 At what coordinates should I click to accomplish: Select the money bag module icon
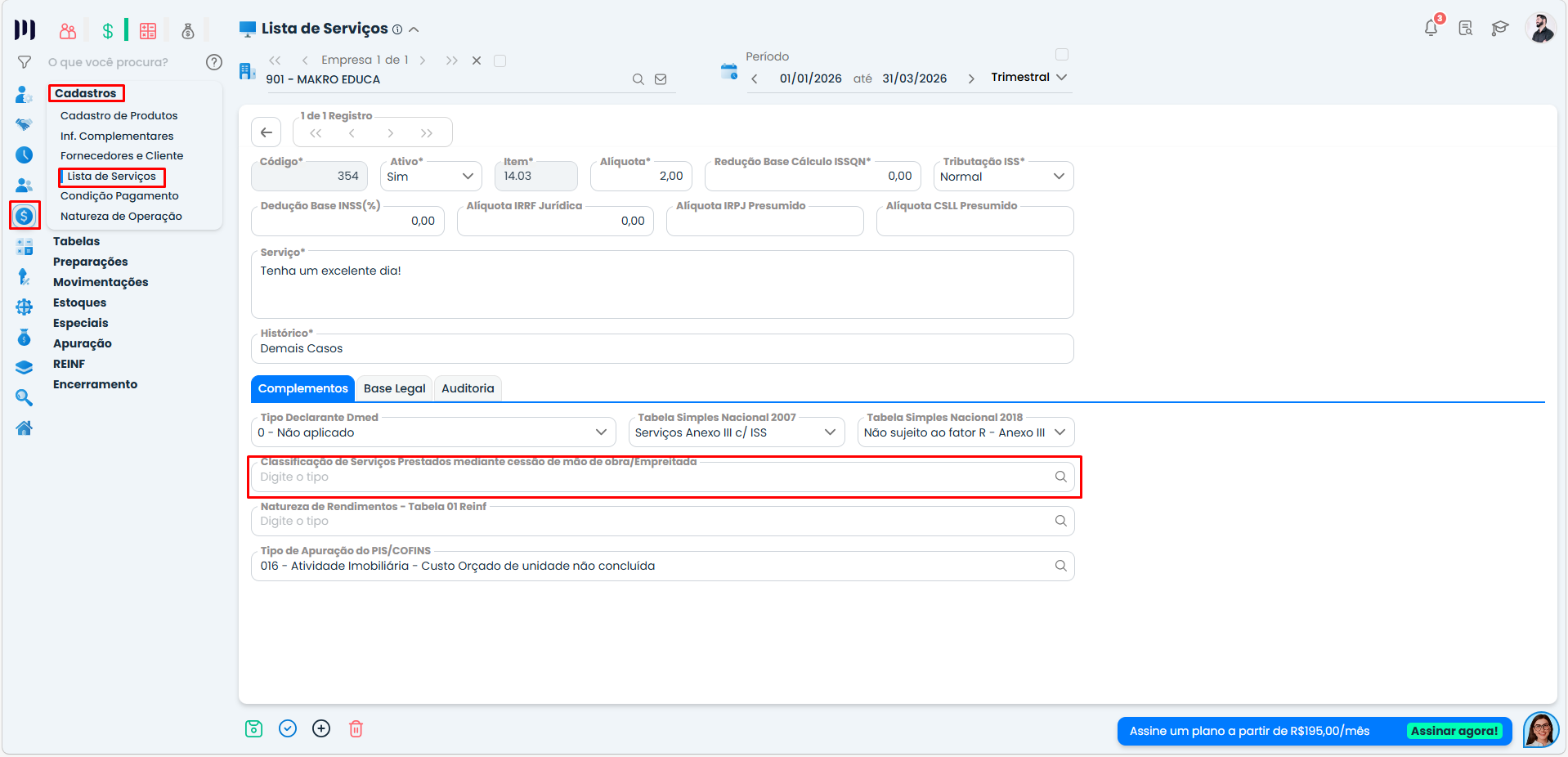pyautogui.click(x=188, y=31)
